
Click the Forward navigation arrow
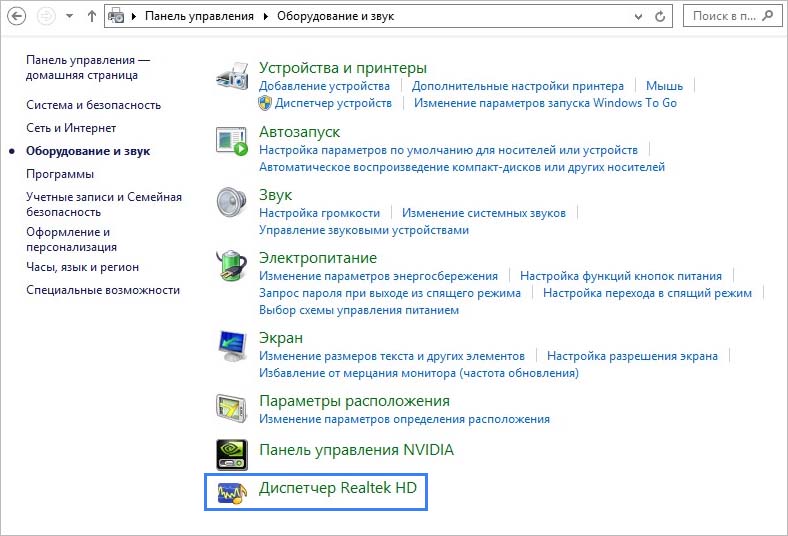click(46, 16)
